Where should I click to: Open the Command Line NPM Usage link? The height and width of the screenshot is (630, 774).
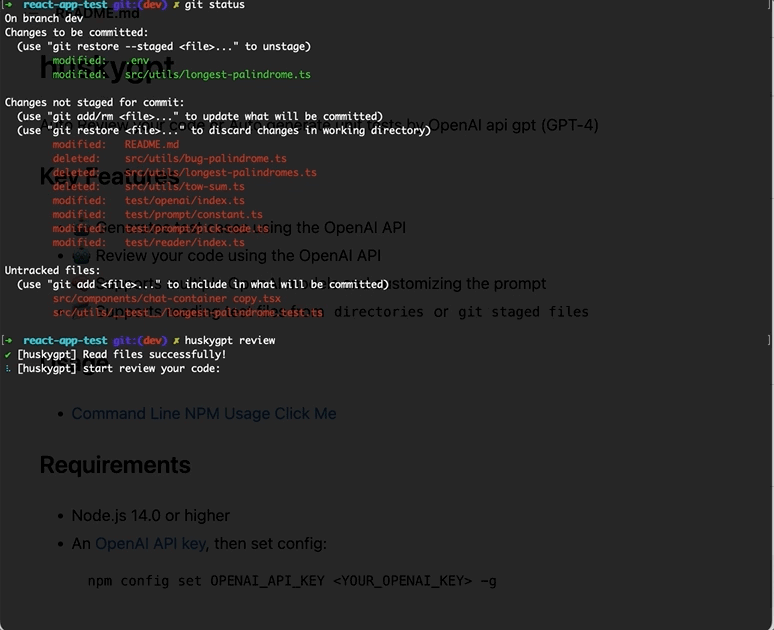[x=204, y=413]
